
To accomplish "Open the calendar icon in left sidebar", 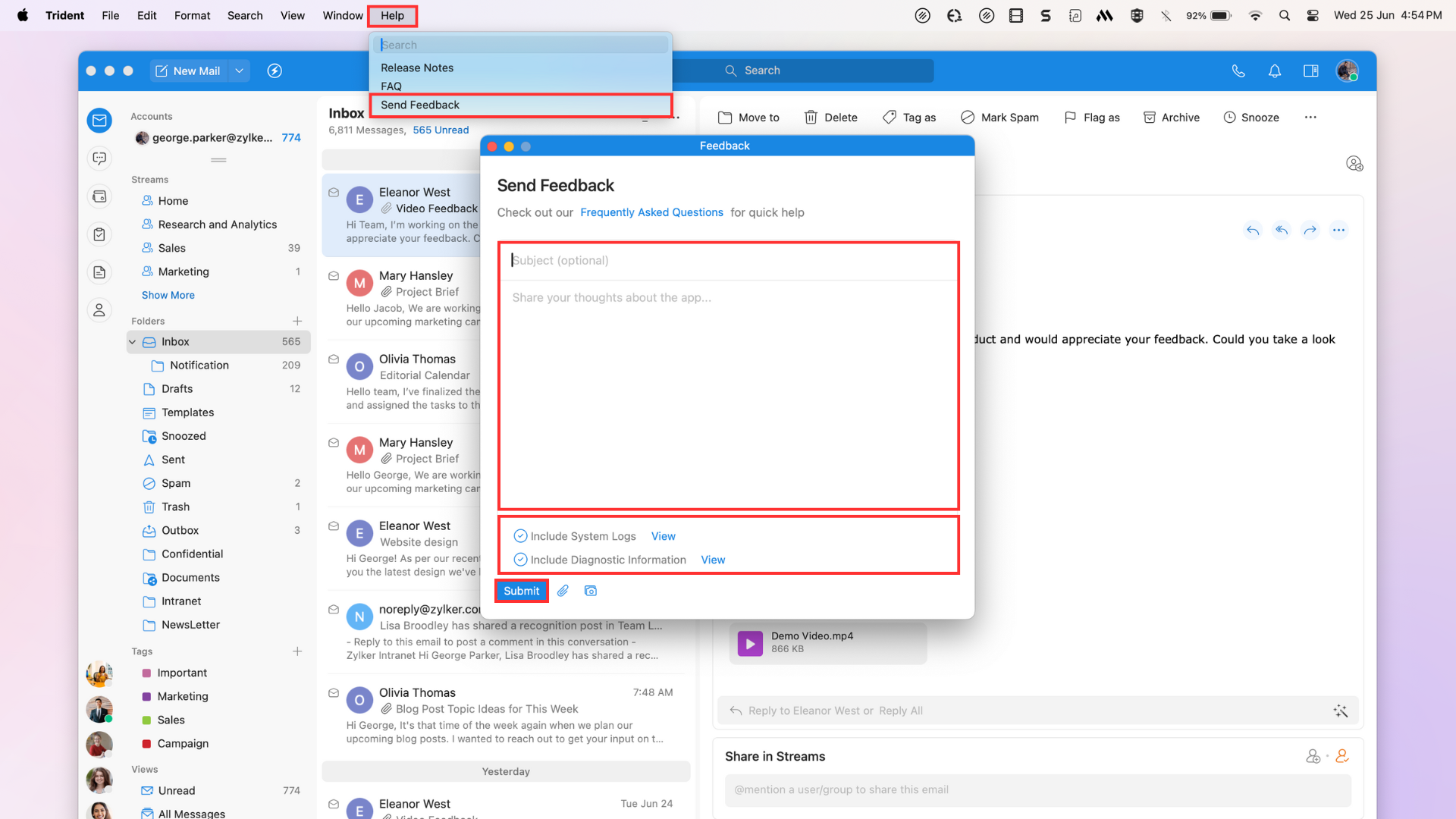I will click(99, 196).
